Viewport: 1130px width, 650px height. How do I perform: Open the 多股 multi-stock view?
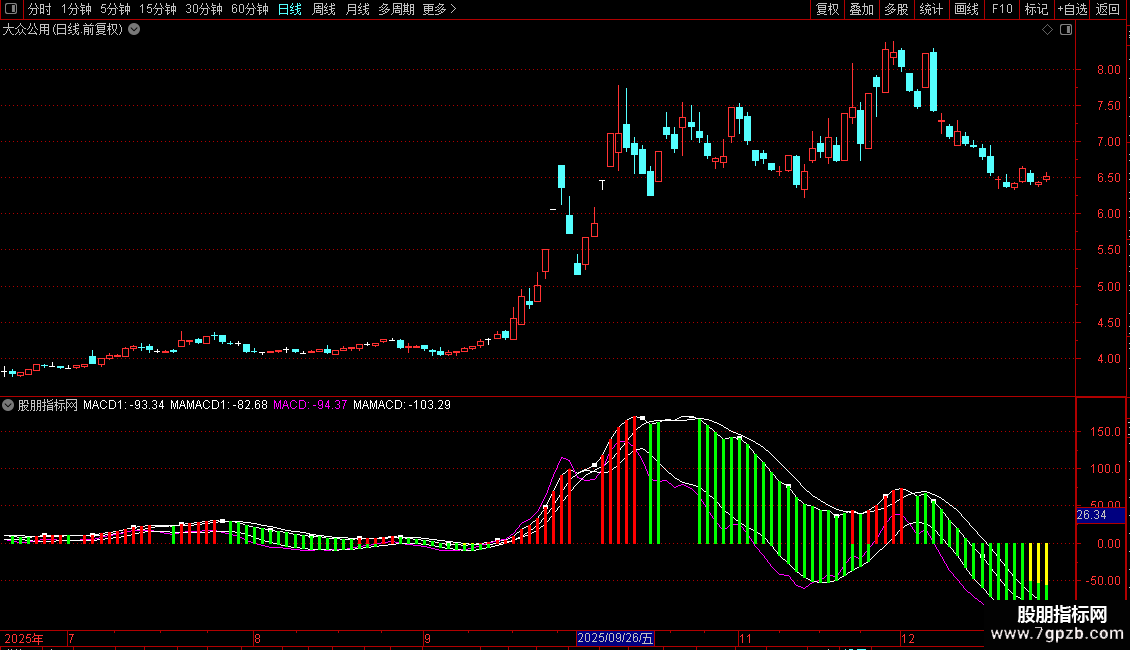[x=896, y=9]
